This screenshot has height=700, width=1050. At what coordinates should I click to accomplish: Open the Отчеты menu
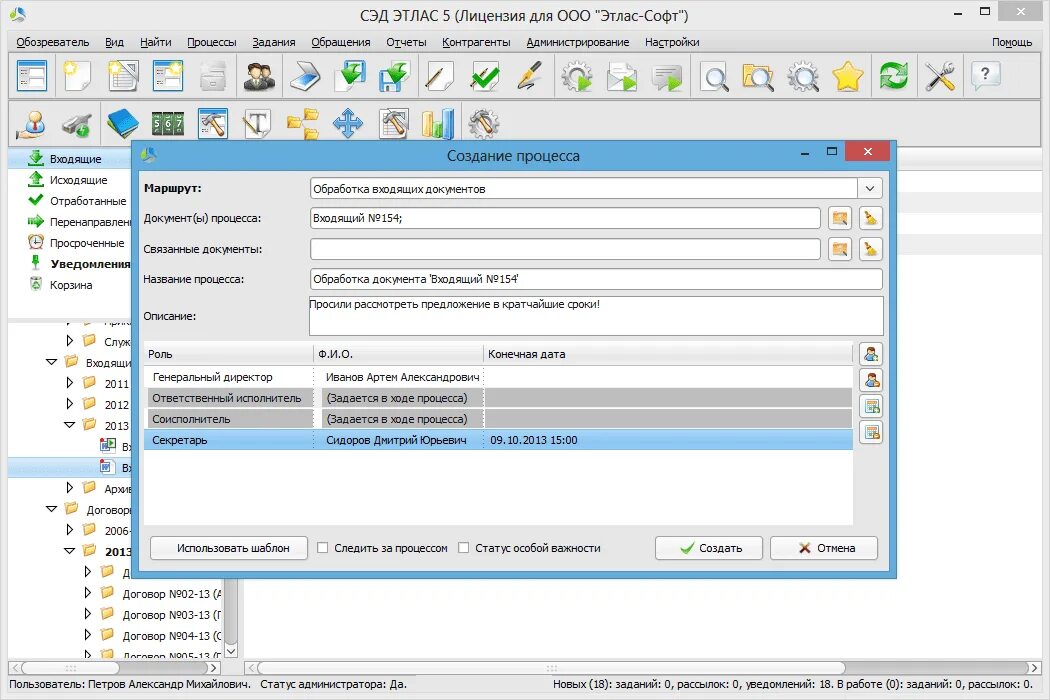click(406, 42)
